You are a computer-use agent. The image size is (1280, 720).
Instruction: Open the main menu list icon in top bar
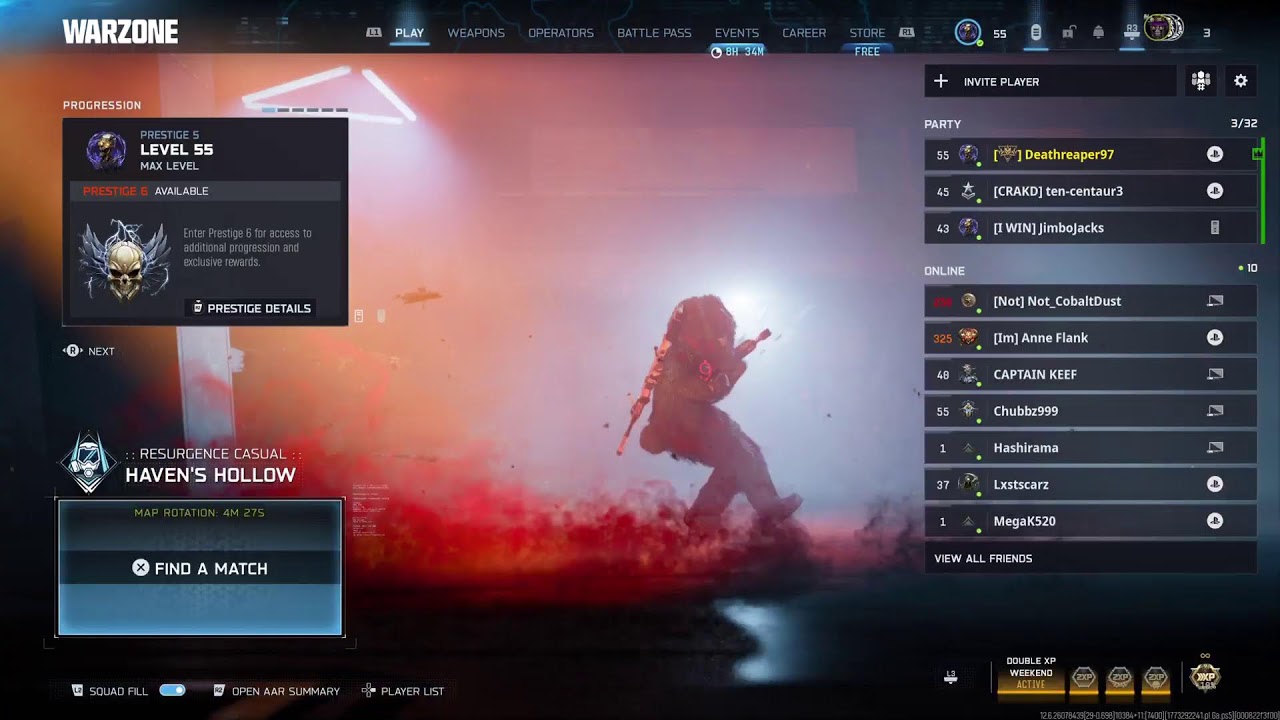1035,33
